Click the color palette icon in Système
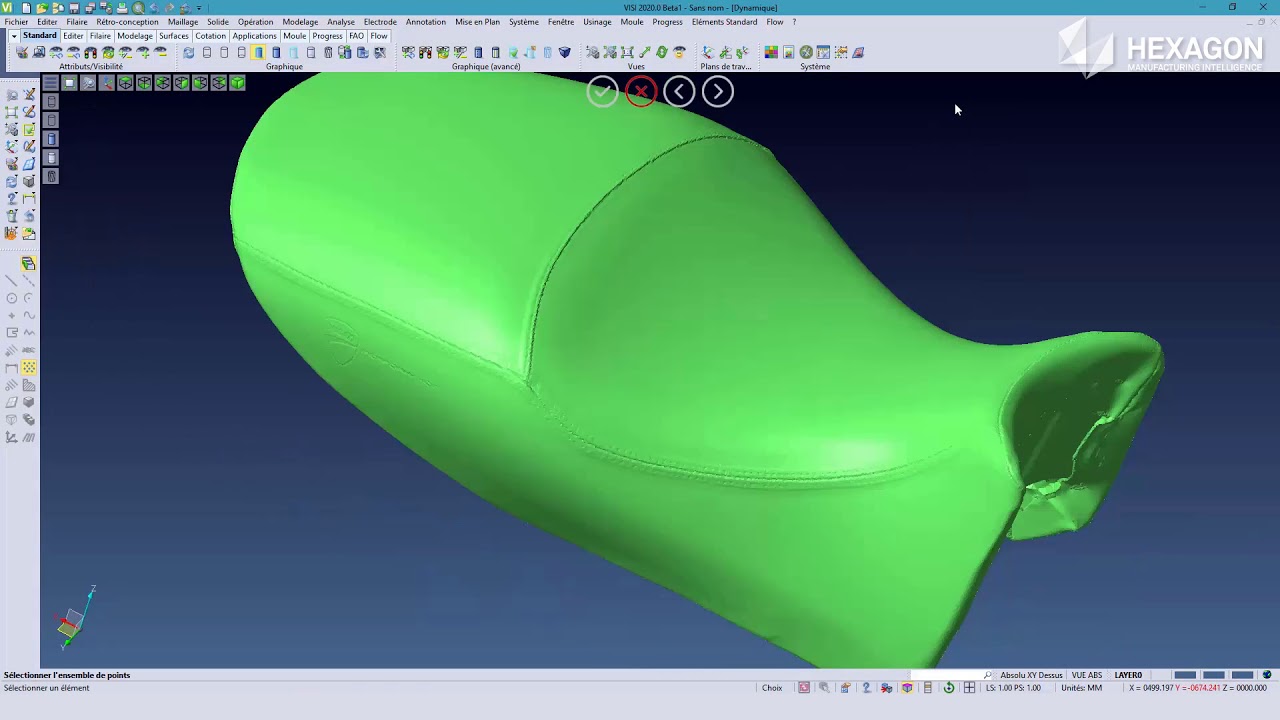 (771, 52)
